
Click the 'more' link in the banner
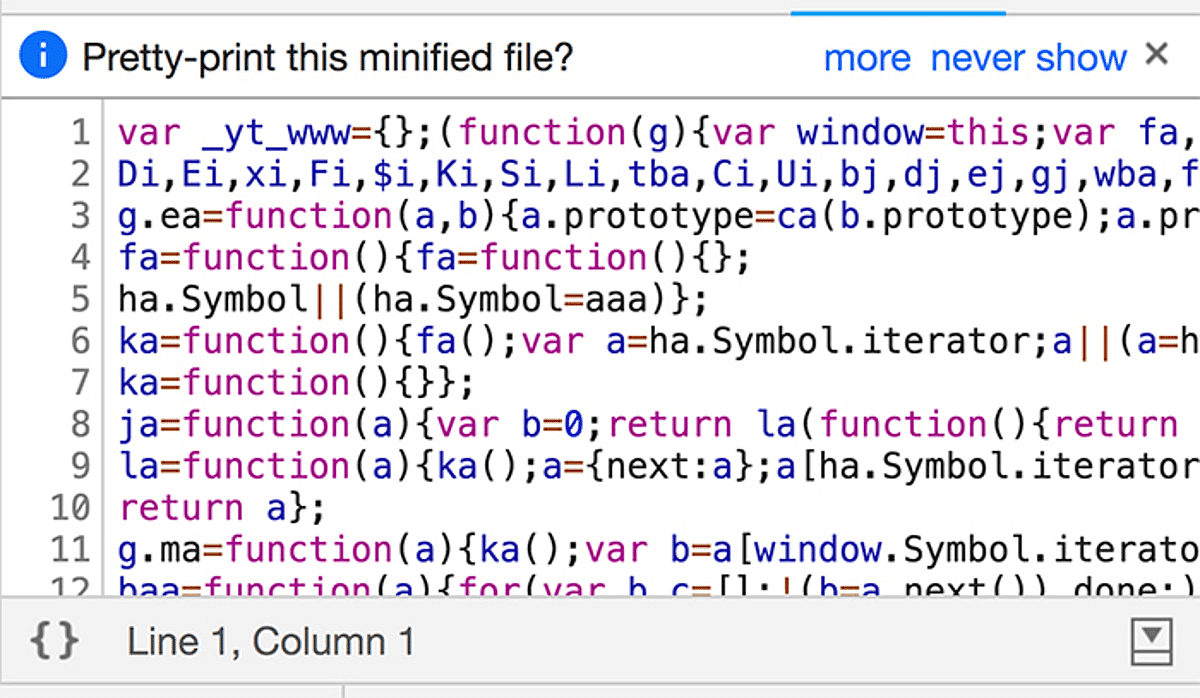tap(866, 57)
